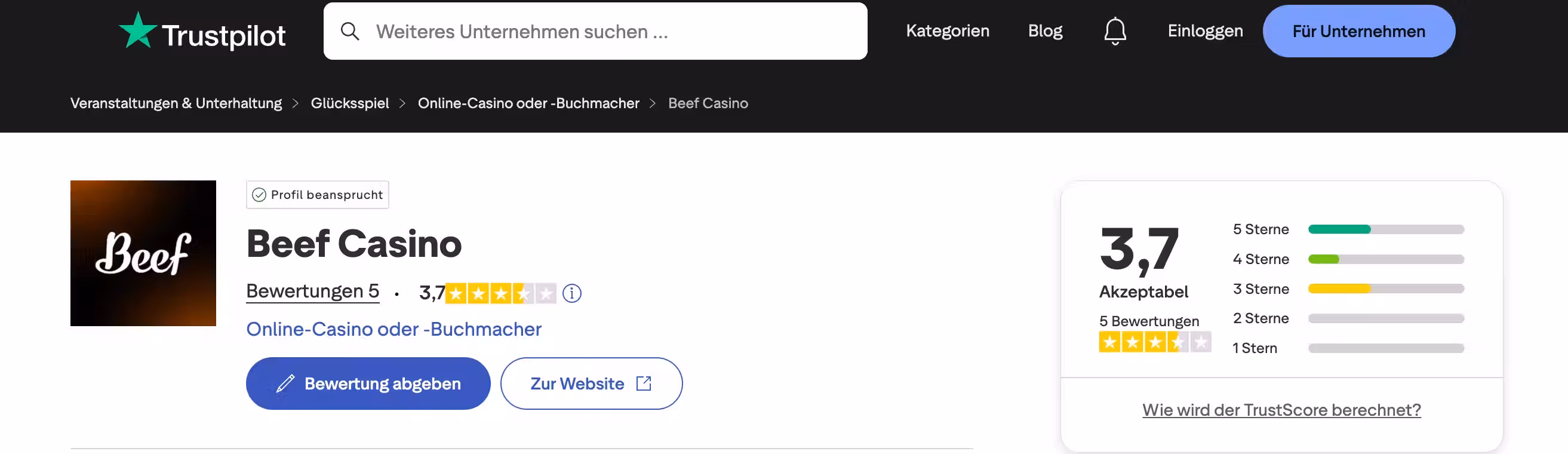1568x454 pixels.
Task: Focus the Weiteres Unternehmen suchen field
Action: pyautogui.click(x=595, y=31)
